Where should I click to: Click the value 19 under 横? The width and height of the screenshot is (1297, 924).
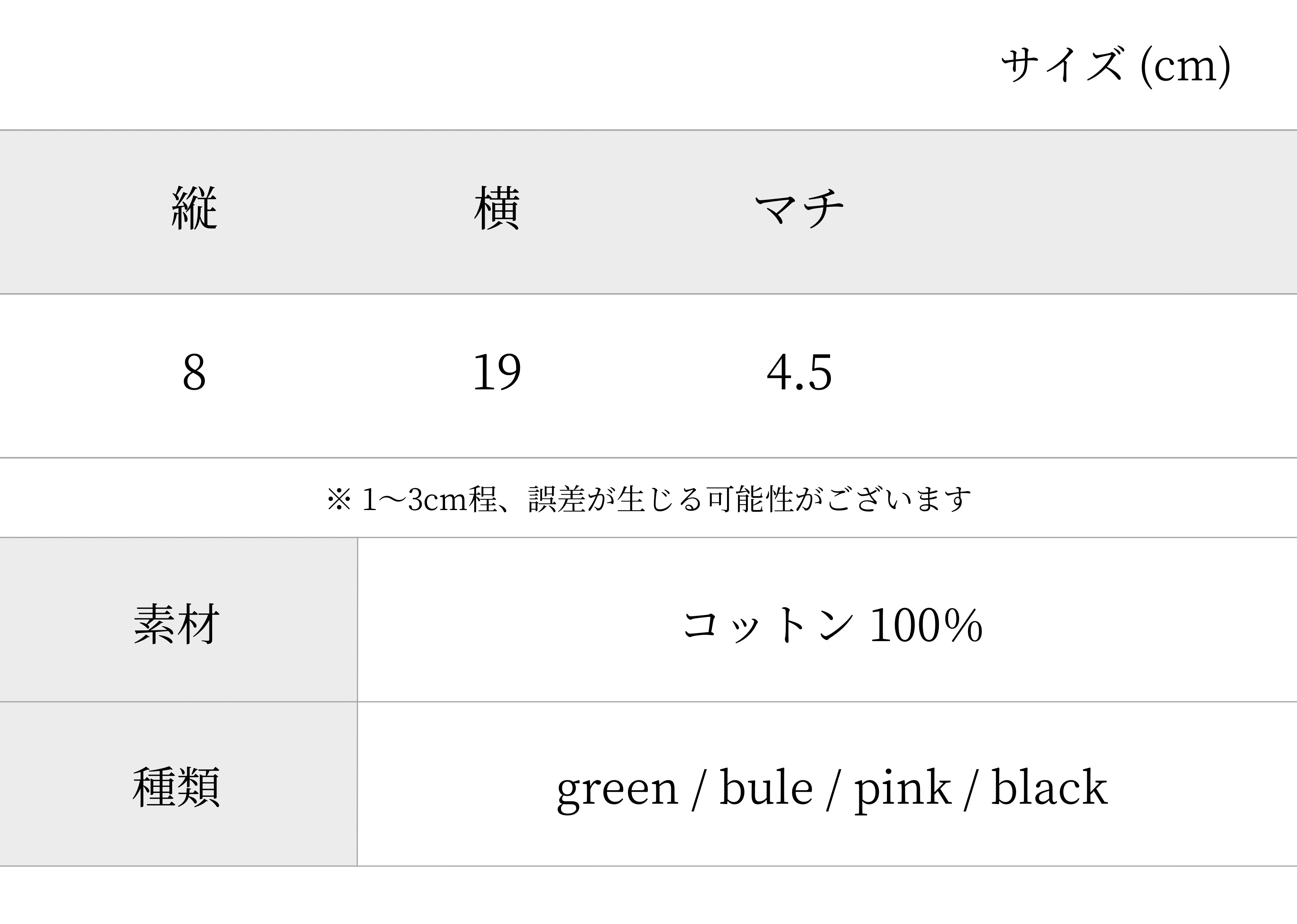[497, 372]
